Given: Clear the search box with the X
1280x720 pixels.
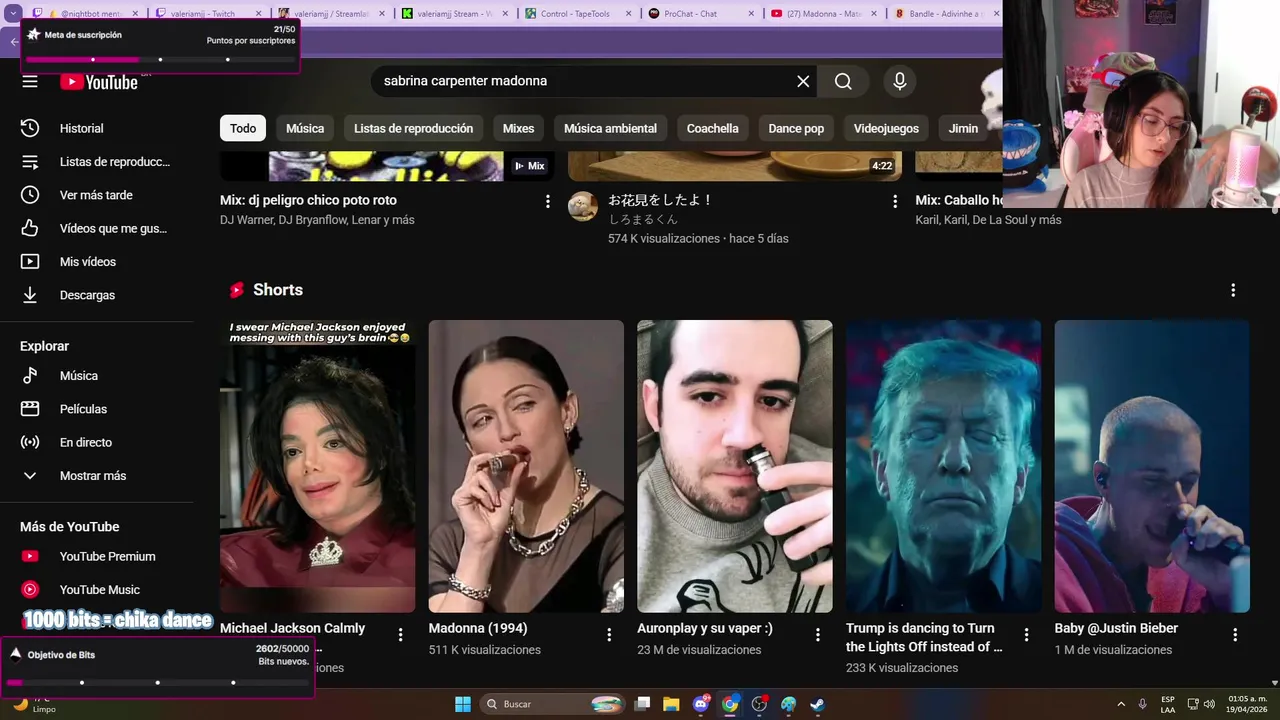Looking at the screenshot, I should (803, 81).
